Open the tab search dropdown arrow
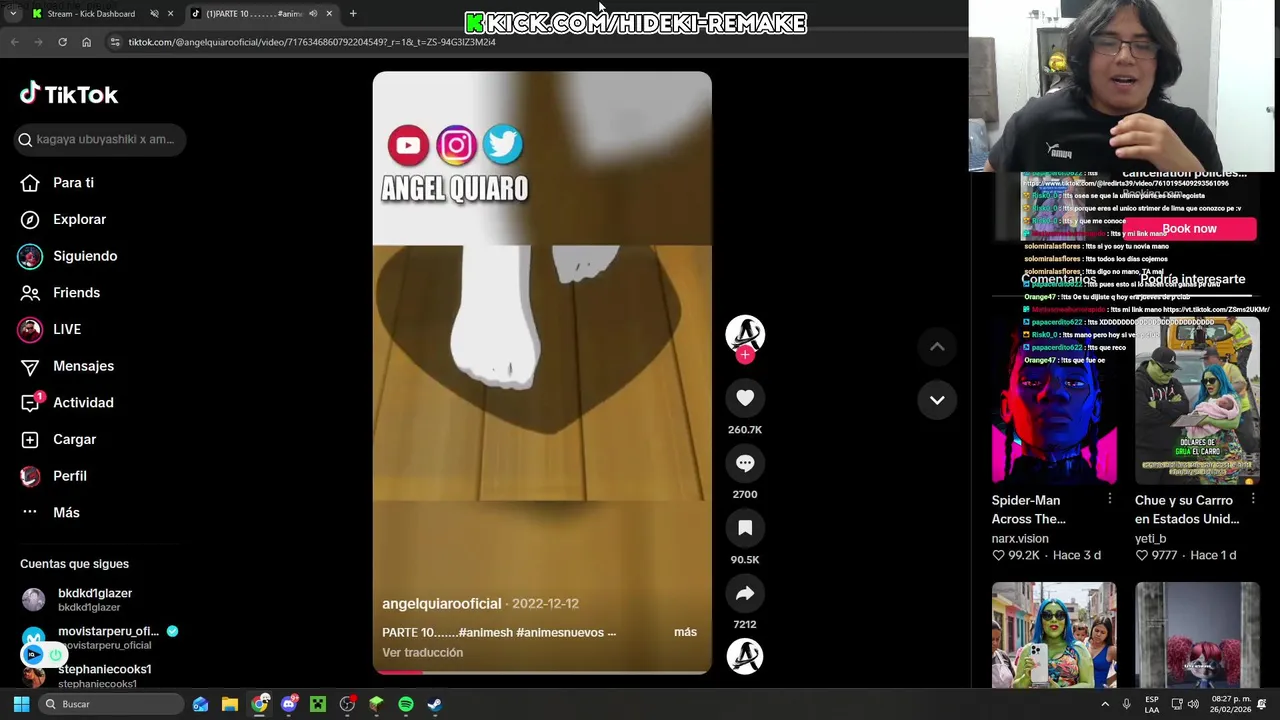 (x=12, y=14)
